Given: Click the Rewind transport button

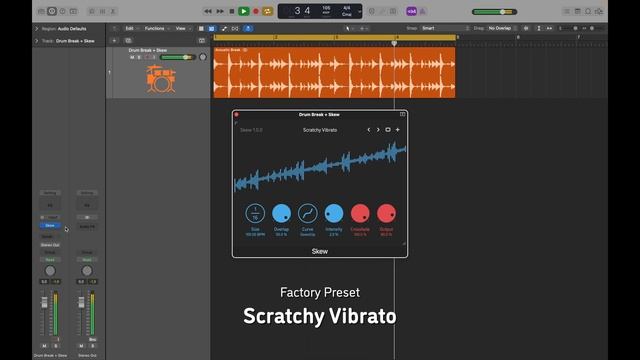Looking at the screenshot, I should [x=208, y=11].
